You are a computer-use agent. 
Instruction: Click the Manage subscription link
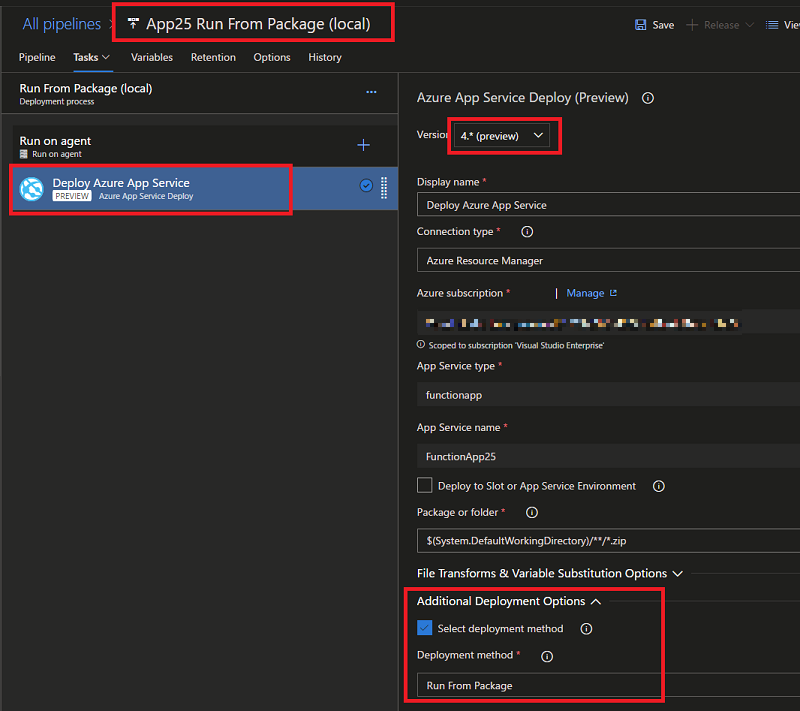(x=585, y=293)
